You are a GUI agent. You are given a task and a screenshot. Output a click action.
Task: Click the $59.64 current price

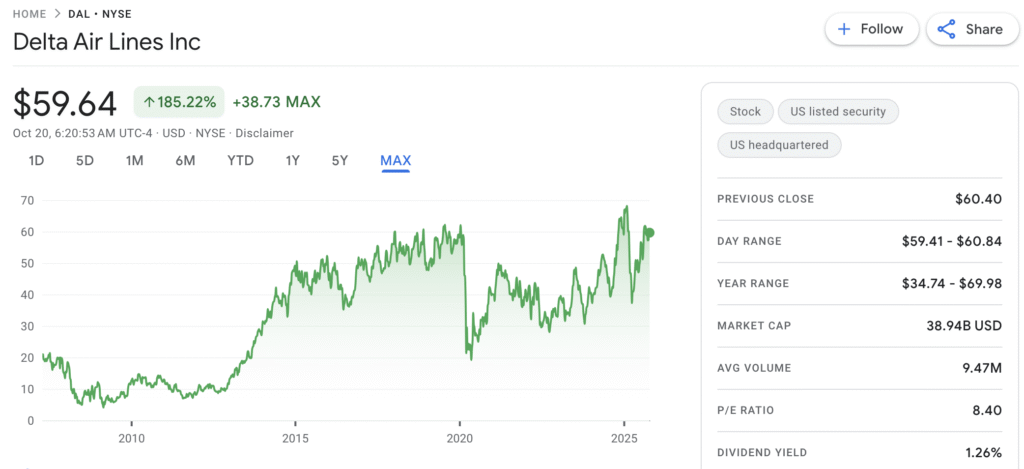[x=65, y=104]
